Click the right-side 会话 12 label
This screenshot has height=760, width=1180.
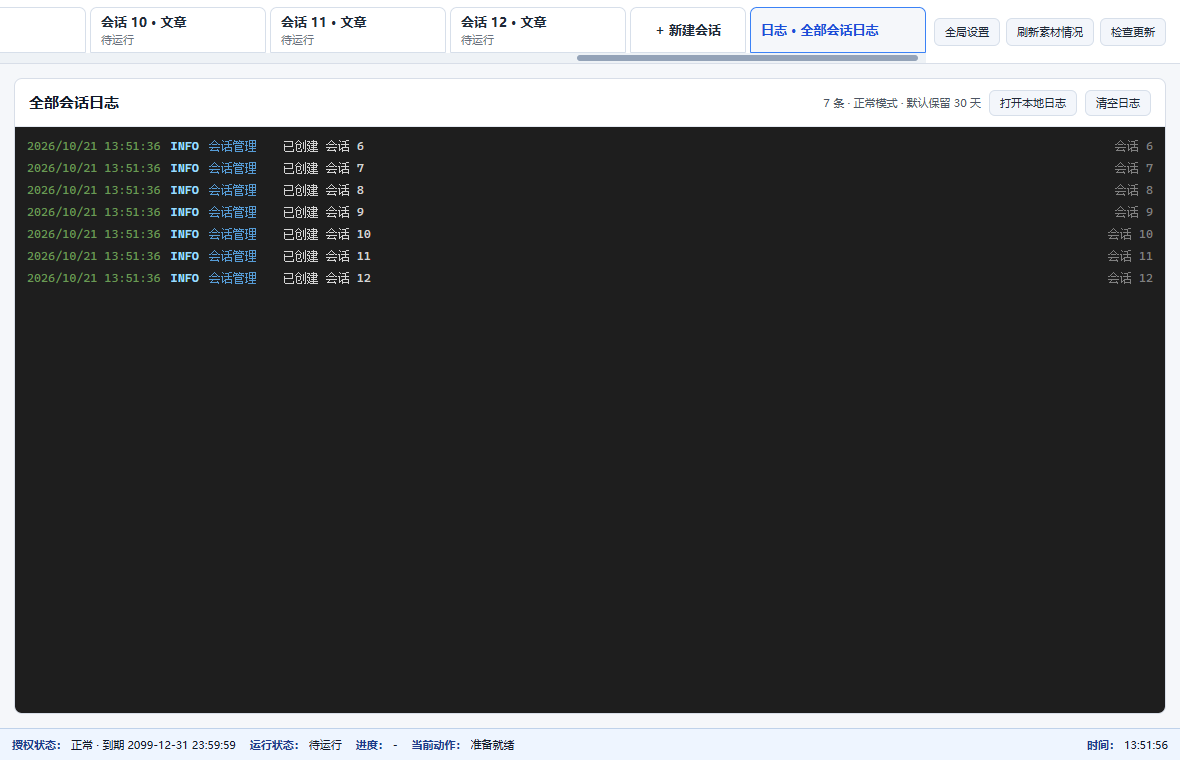coord(1130,278)
